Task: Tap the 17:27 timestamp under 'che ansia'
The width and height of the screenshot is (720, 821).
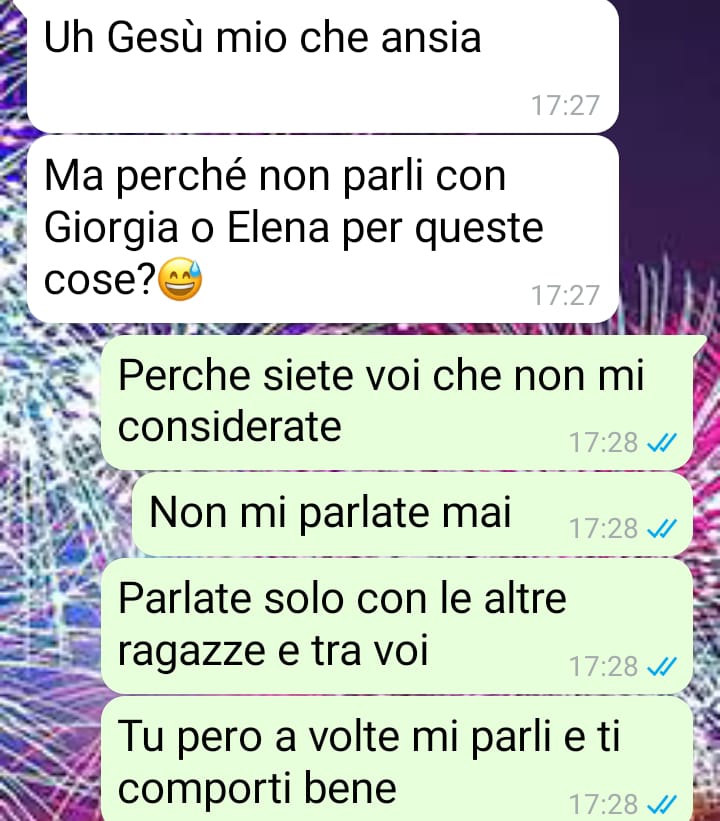Action: pyautogui.click(x=565, y=106)
